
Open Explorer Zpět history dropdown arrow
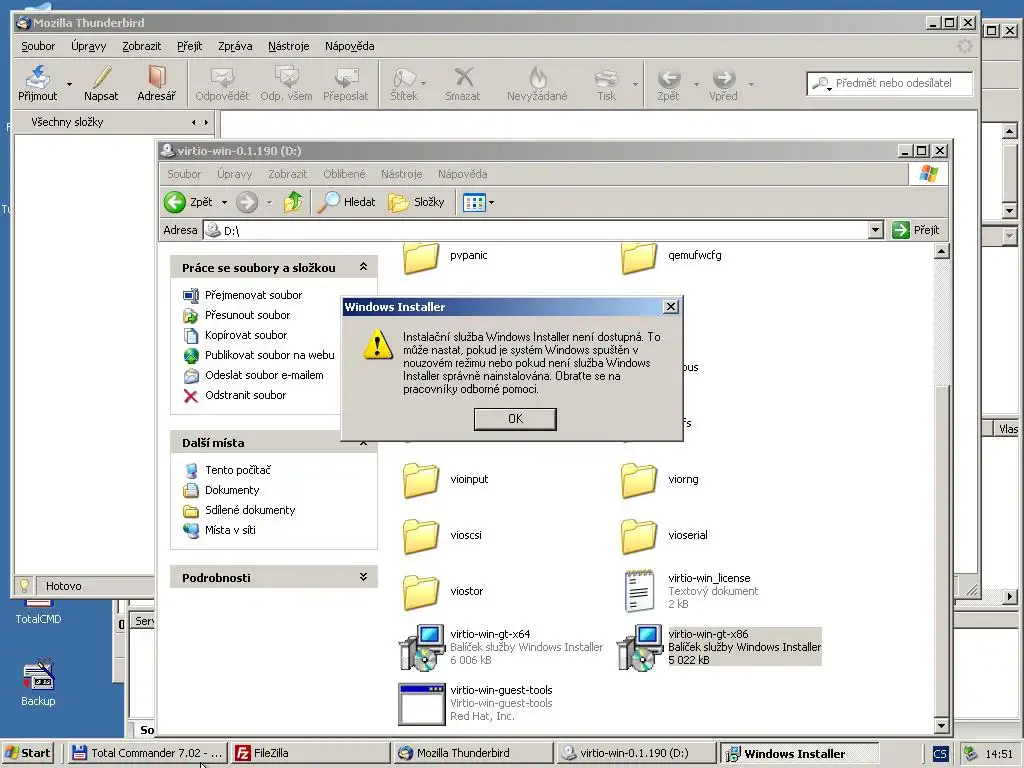click(x=224, y=202)
